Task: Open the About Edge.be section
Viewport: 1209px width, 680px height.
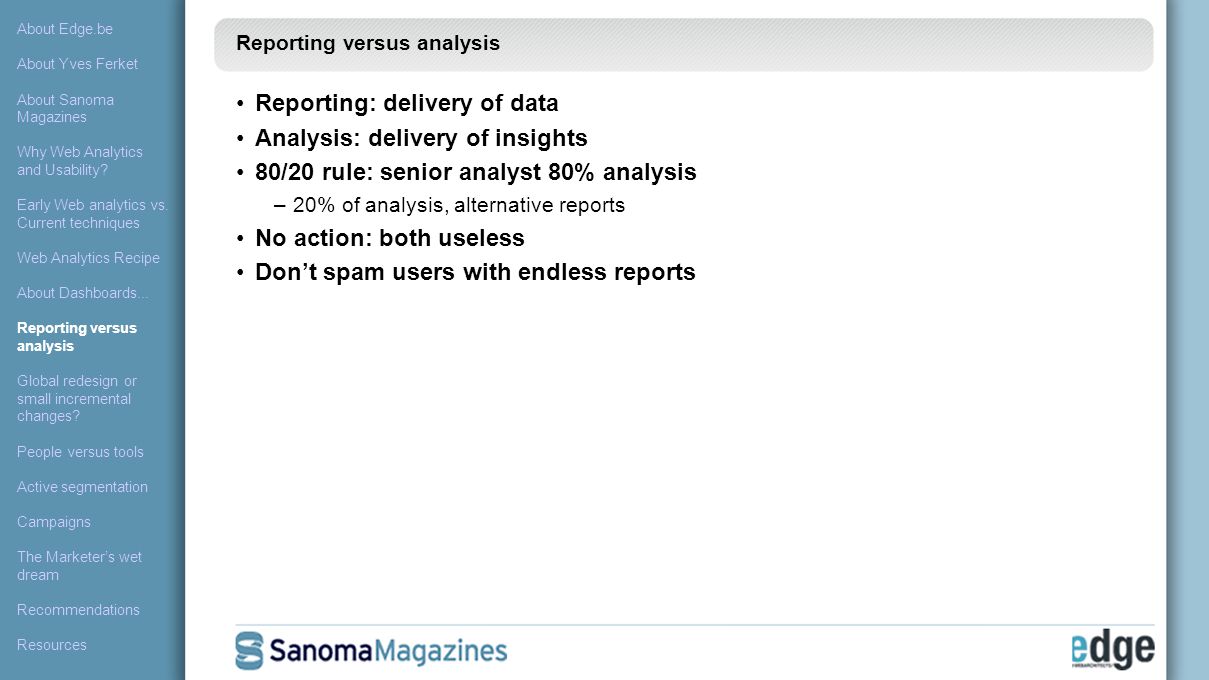Action: [65, 29]
